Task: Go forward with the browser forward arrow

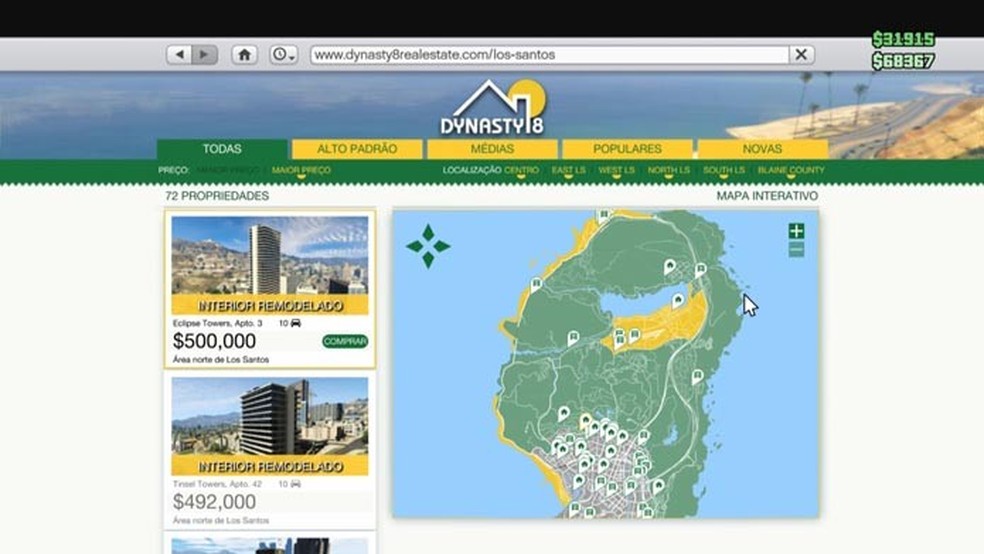Action: click(x=205, y=55)
